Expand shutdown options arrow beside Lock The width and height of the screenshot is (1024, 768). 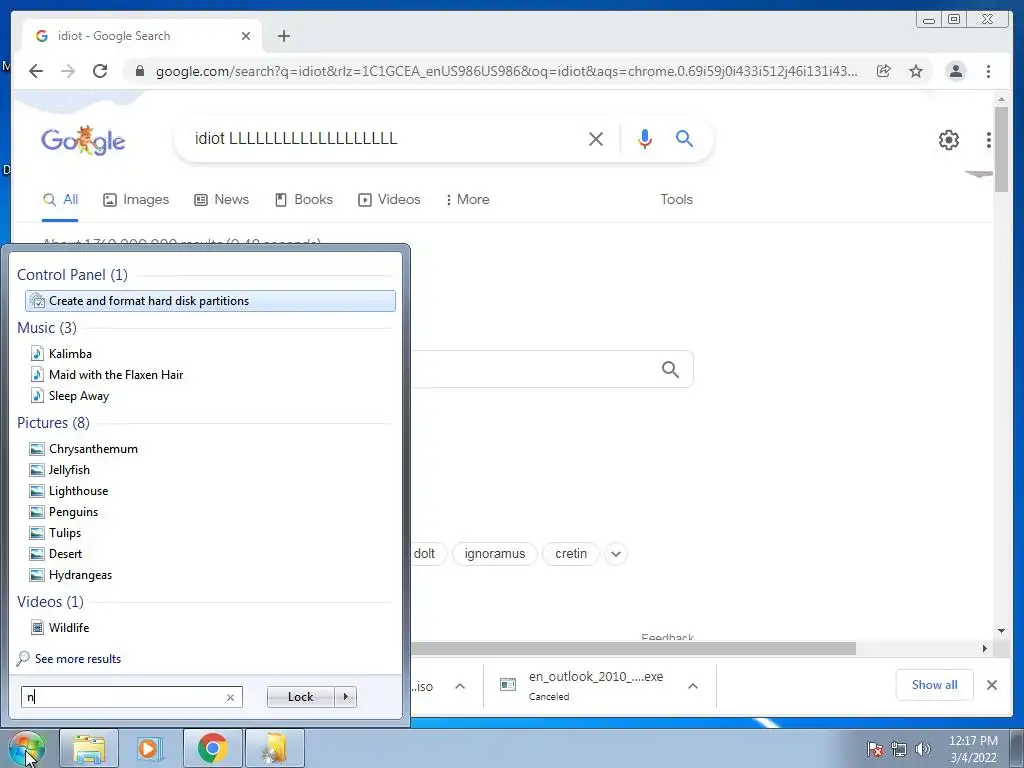coord(345,697)
